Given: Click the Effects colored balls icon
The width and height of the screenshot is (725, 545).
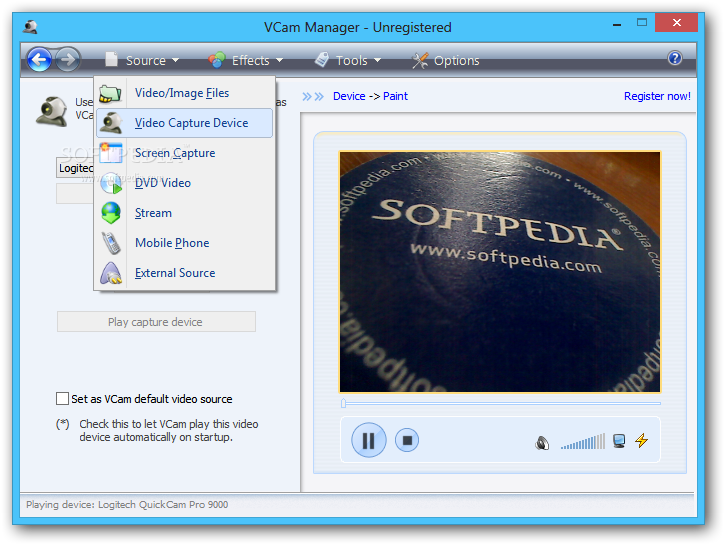Looking at the screenshot, I should pyautogui.click(x=216, y=60).
